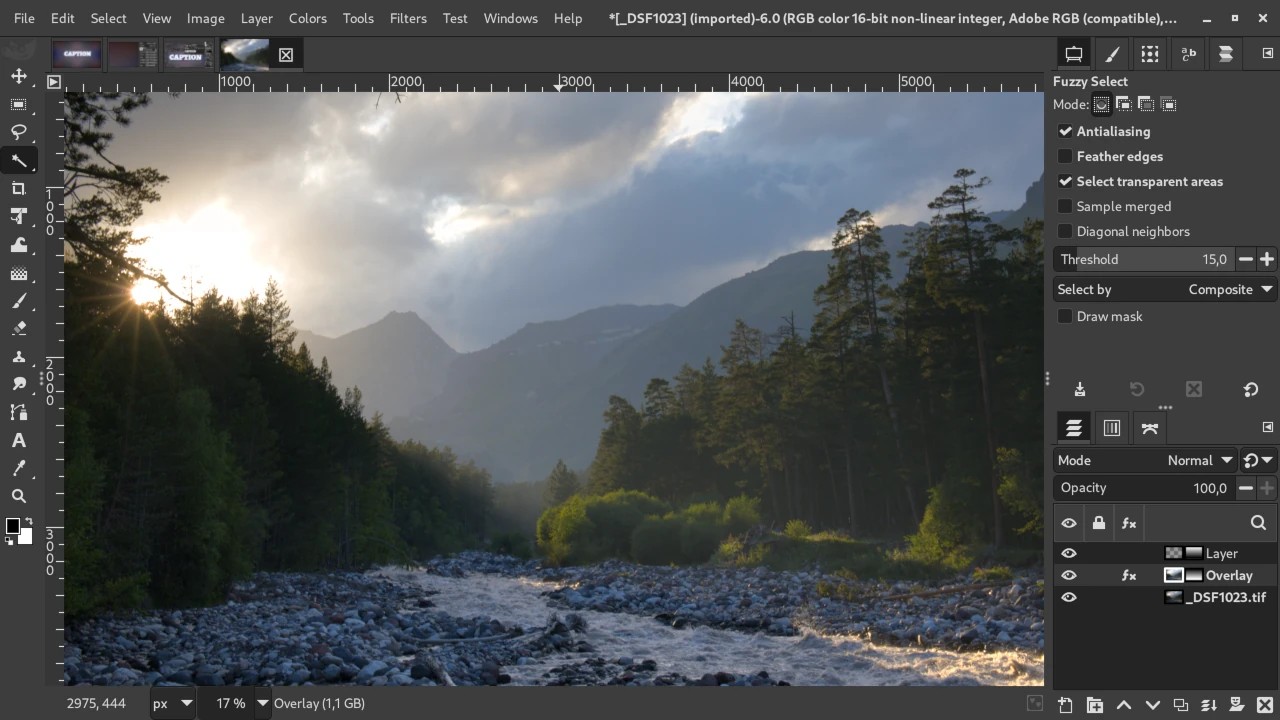This screenshot has height=720, width=1280.
Task: Open the Colors menu
Action: pos(307,18)
